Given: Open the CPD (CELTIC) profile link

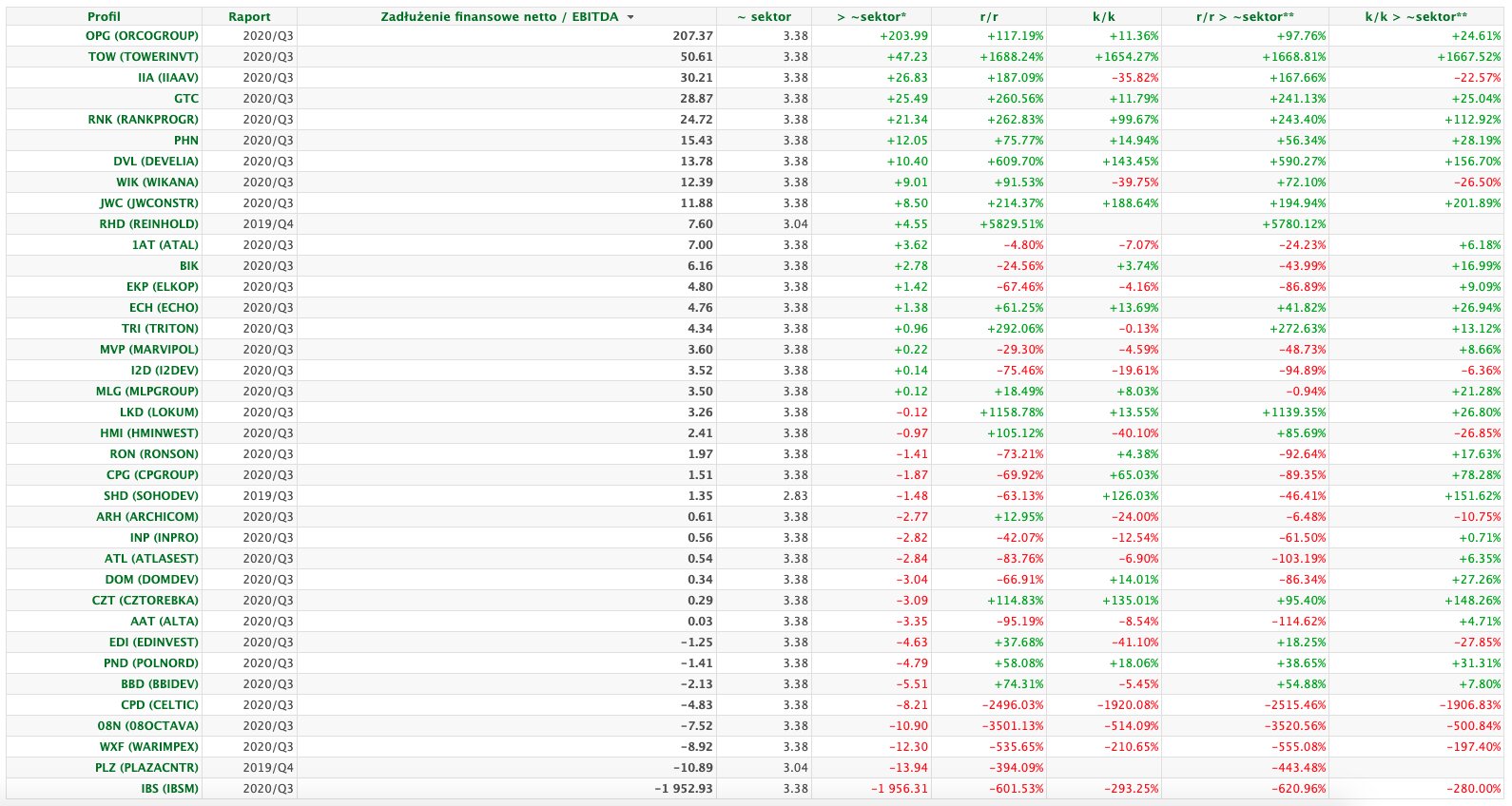Looking at the screenshot, I should [160, 704].
